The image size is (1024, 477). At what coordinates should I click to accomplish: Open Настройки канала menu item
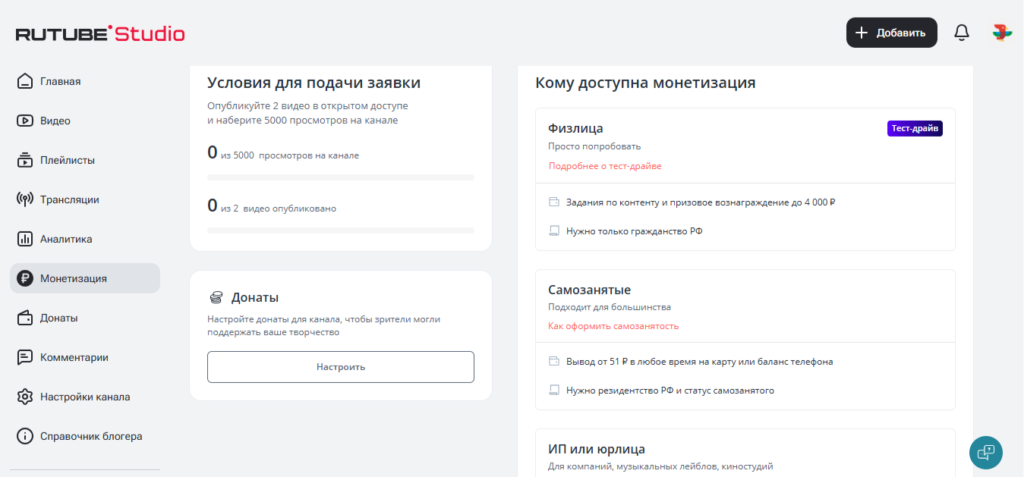(x=85, y=397)
